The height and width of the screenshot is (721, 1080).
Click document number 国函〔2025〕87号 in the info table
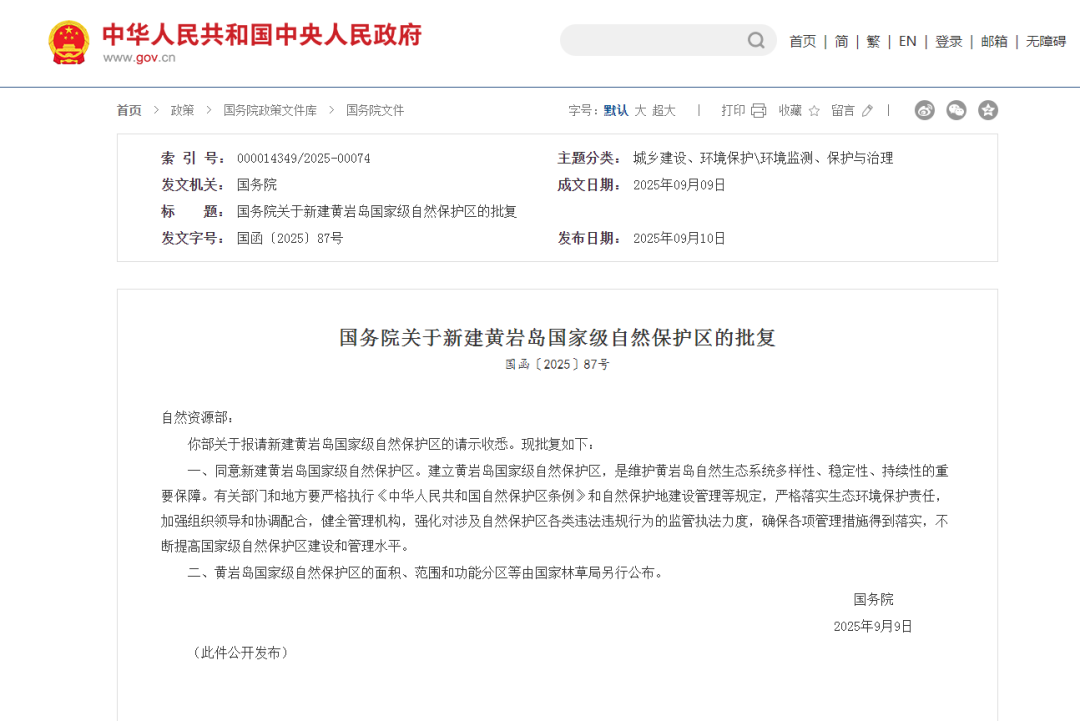(x=289, y=238)
